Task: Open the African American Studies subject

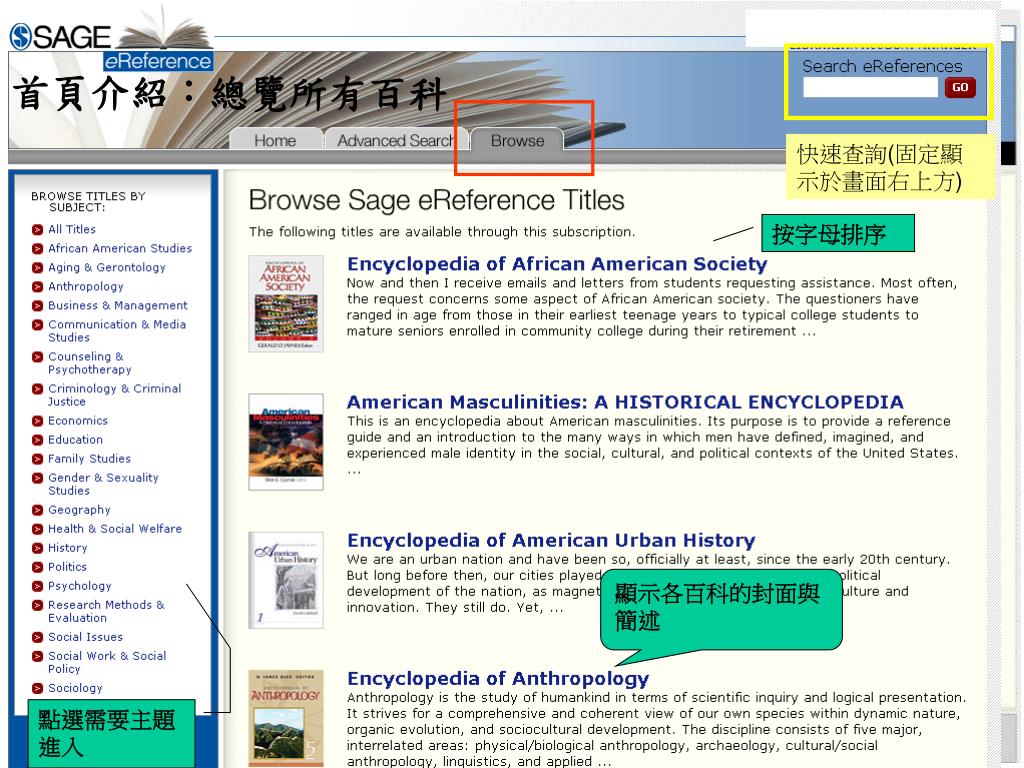Action: [120, 248]
